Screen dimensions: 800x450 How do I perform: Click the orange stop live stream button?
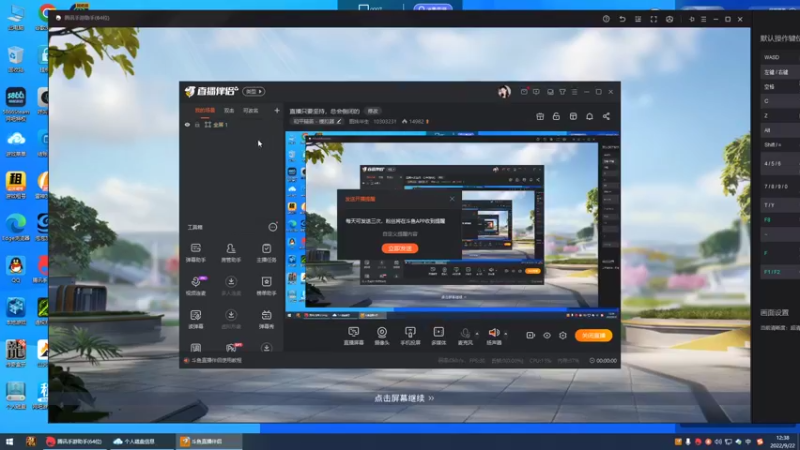(593, 335)
